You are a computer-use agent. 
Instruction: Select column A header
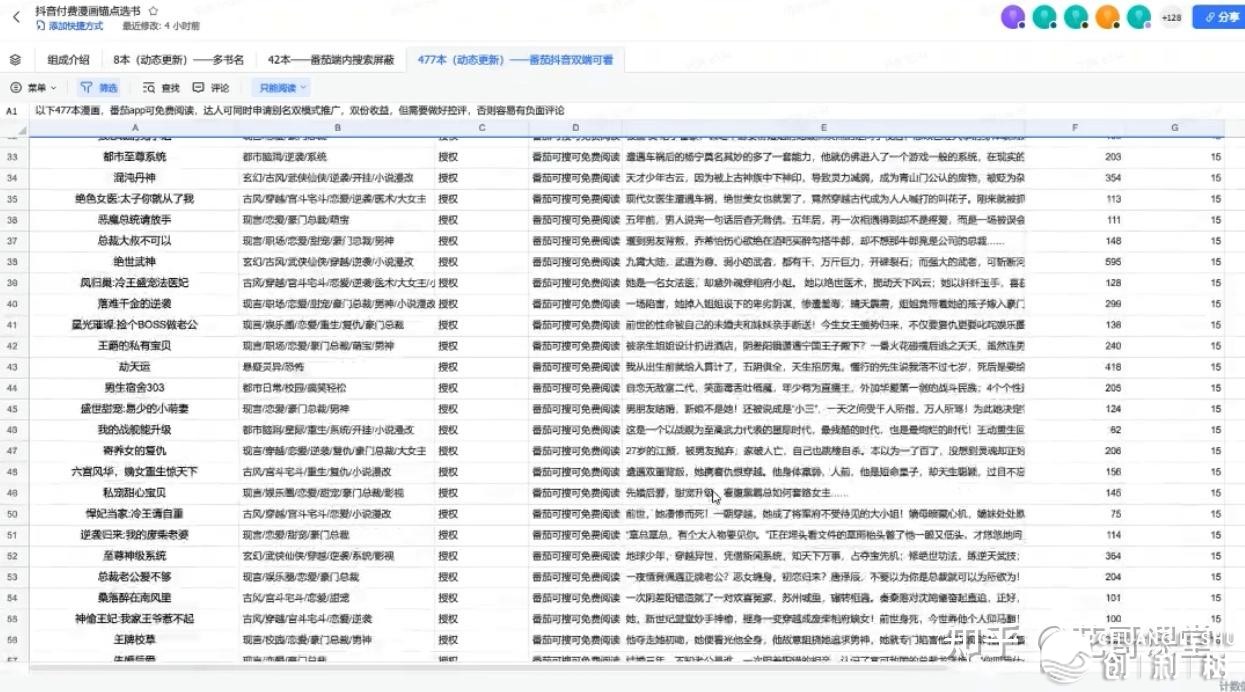tap(133, 128)
